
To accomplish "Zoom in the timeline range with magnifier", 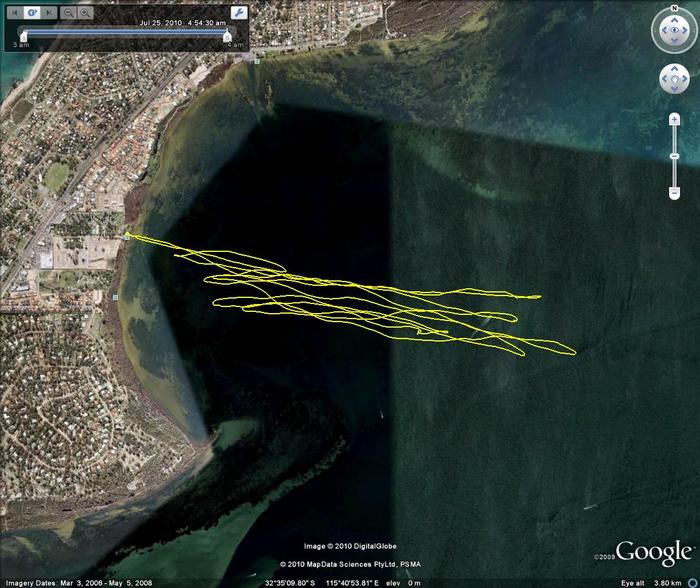I will coord(85,14).
